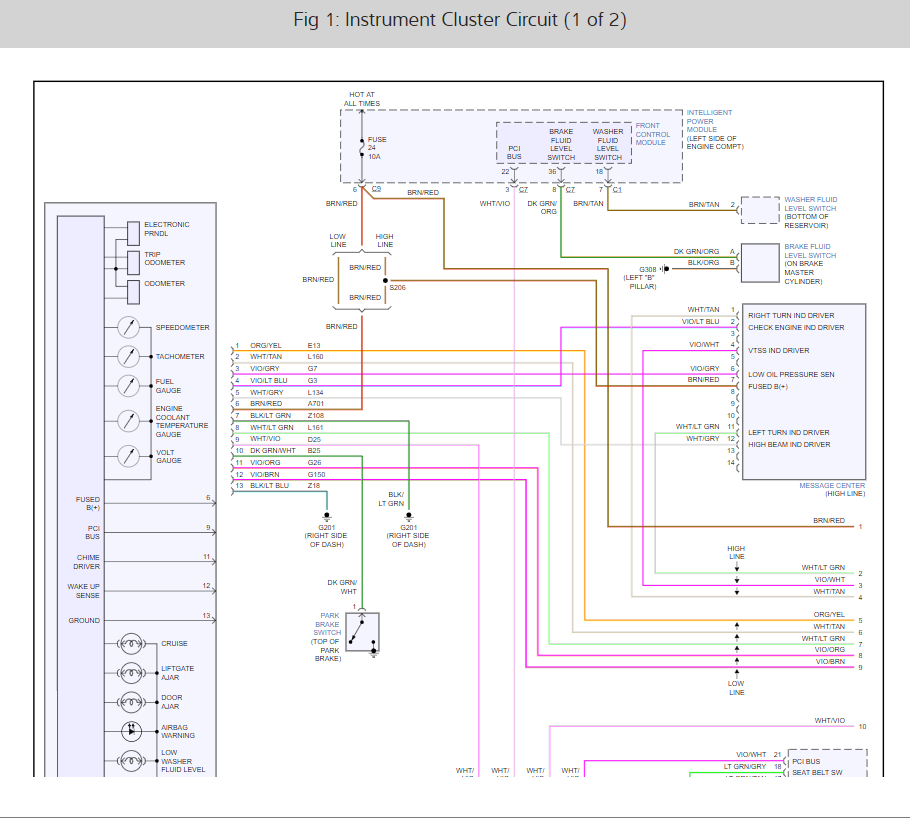
Task: Click CHECK ENGINE IND DRIVER text
Action: [796, 327]
